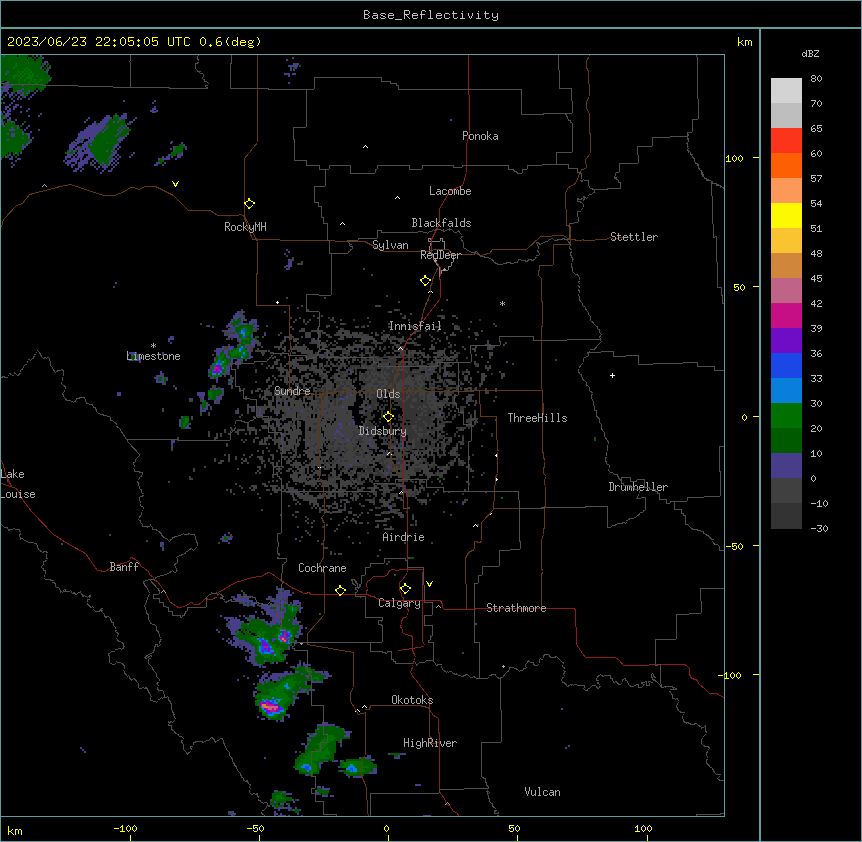This screenshot has height=842, width=862.
Task: Click the Stettler city label
Action: (x=634, y=237)
